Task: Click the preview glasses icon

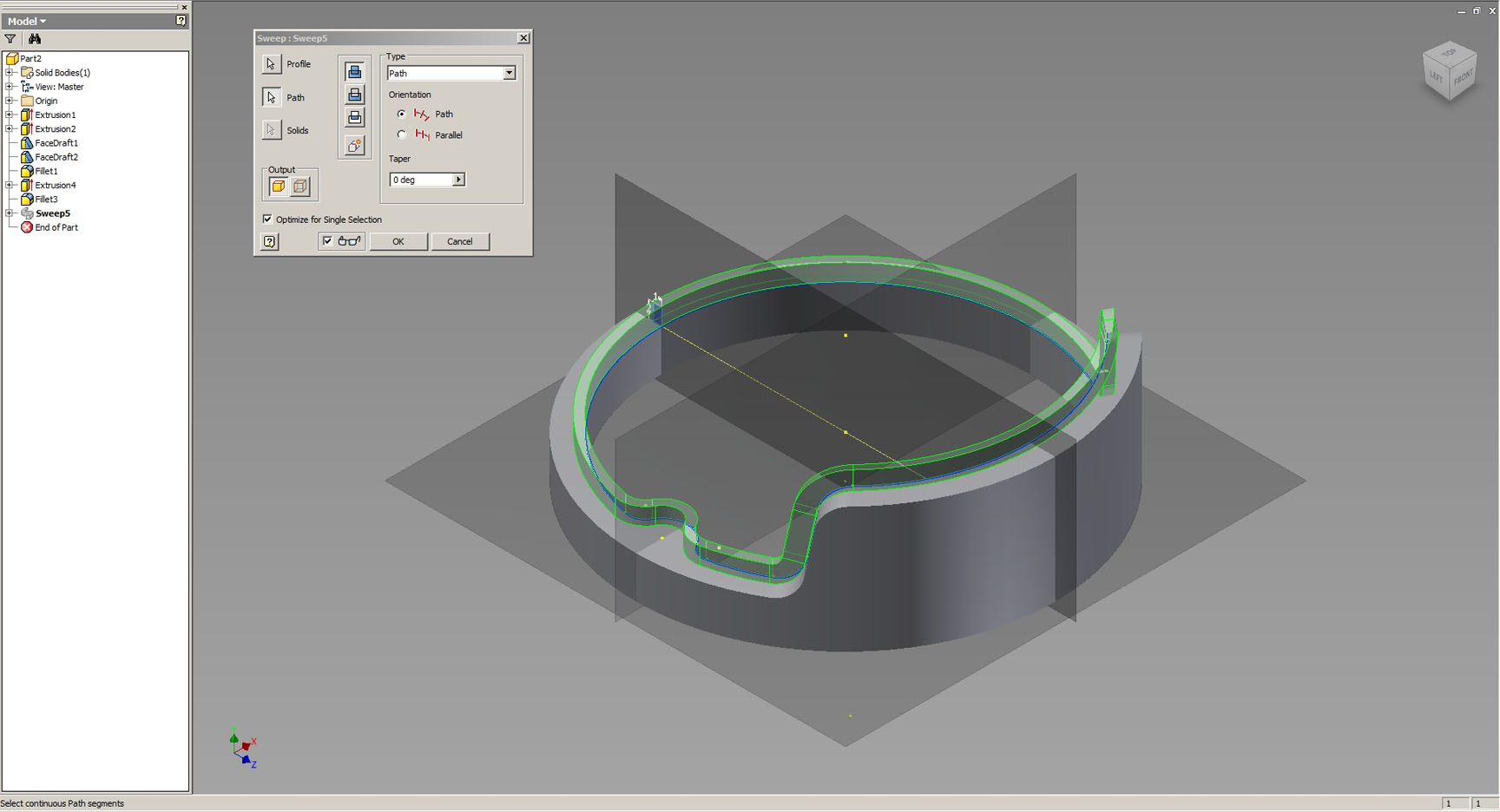Action: pos(350,241)
